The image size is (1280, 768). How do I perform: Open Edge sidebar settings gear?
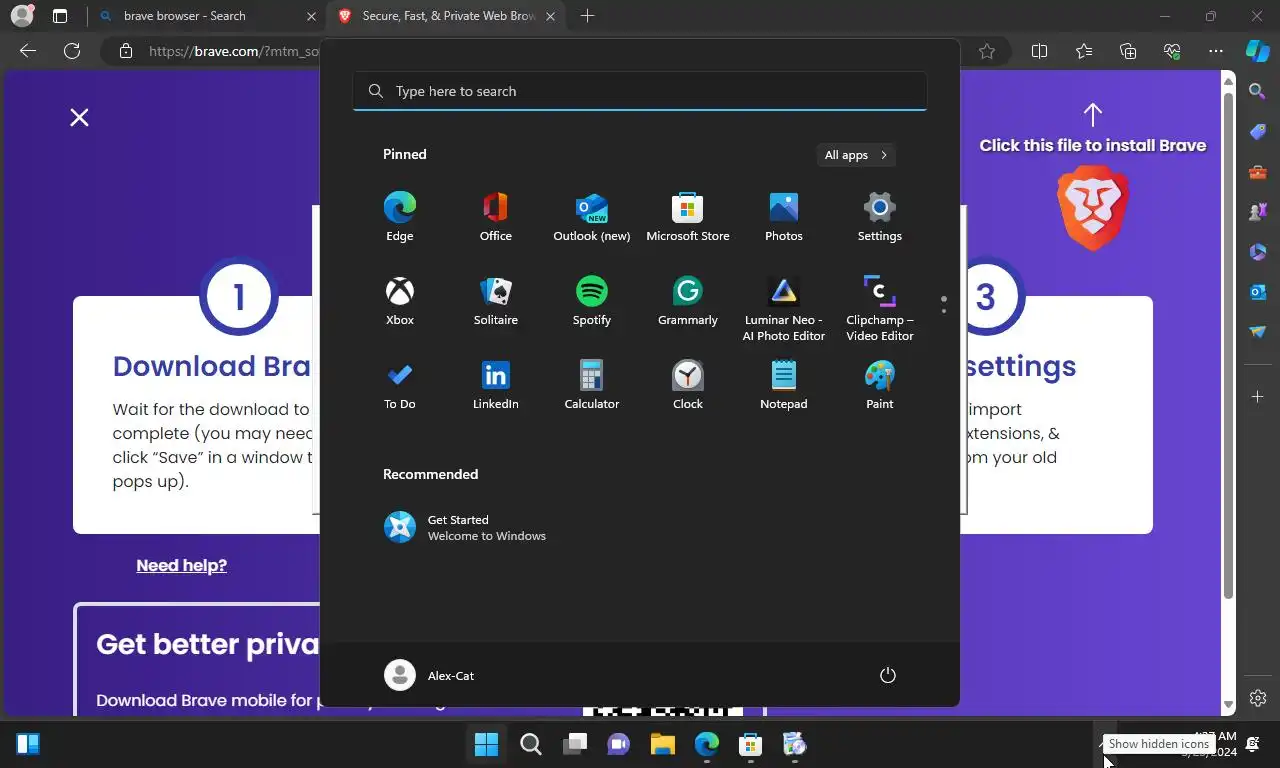1258,698
